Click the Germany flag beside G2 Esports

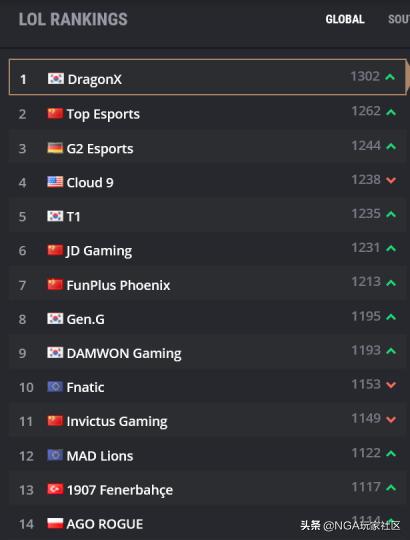tap(55, 148)
